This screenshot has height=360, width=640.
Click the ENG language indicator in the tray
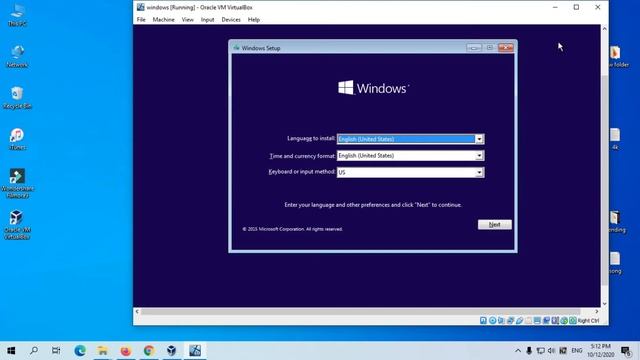click(577, 351)
